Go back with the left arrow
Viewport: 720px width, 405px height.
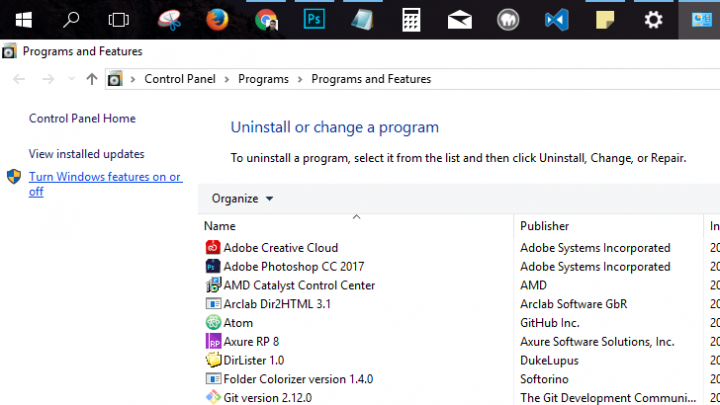coord(19,79)
